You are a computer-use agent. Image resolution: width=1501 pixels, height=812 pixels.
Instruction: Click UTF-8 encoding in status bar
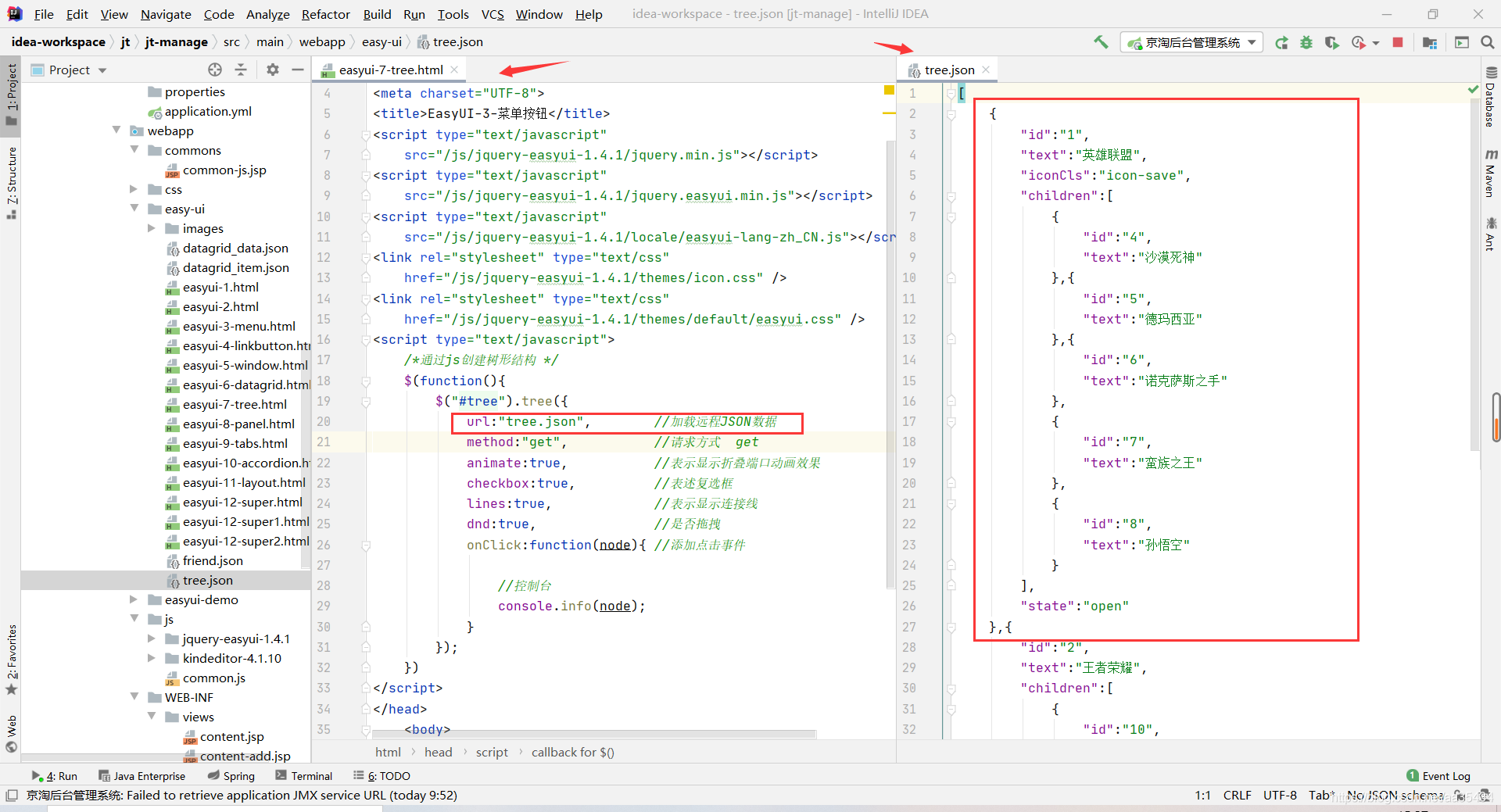[x=1280, y=796]
